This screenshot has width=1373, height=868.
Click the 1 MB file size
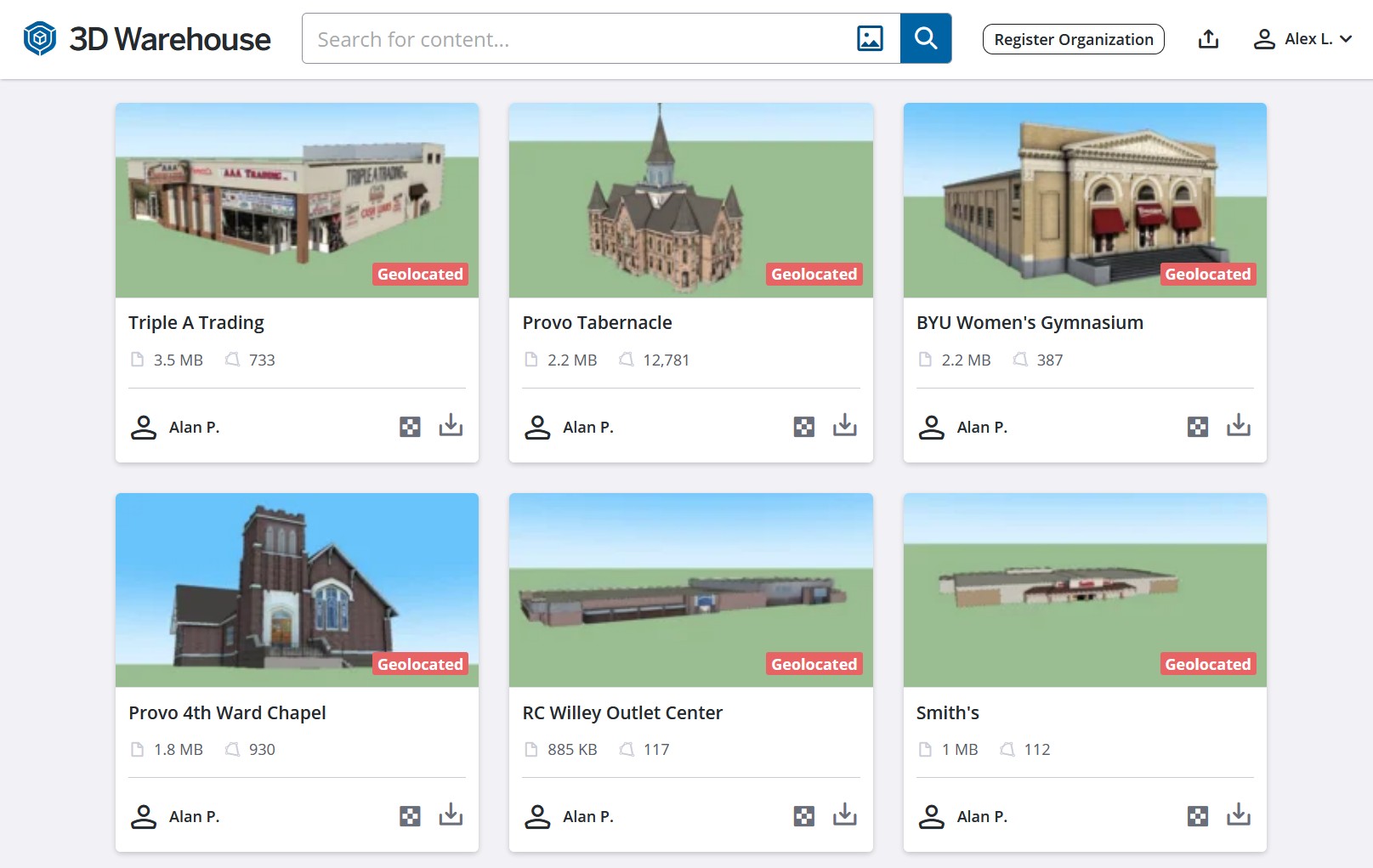960,749
